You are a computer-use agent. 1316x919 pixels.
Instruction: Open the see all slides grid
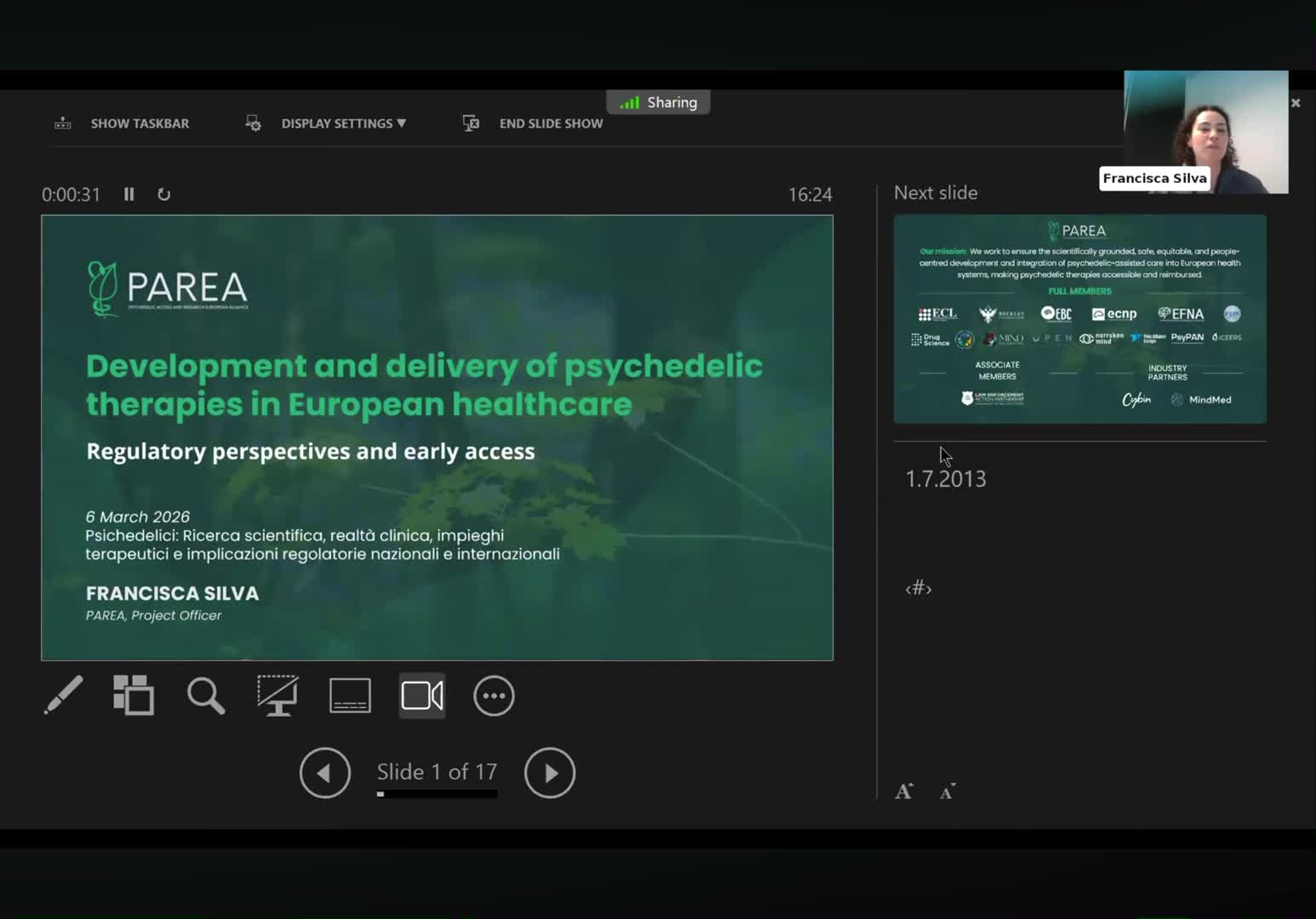pos(134,695)
